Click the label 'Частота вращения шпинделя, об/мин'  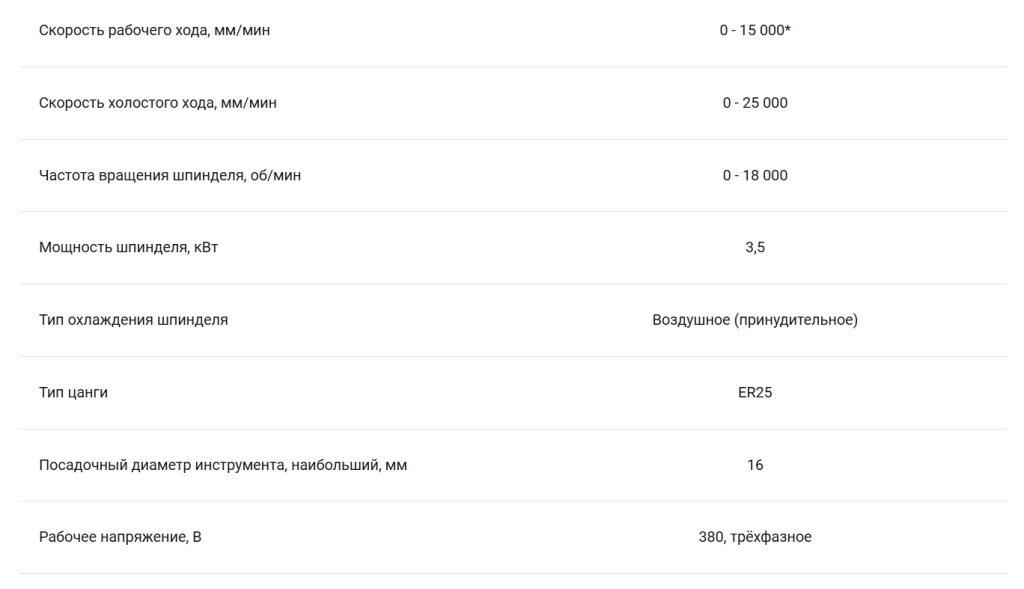coord(170,176)
